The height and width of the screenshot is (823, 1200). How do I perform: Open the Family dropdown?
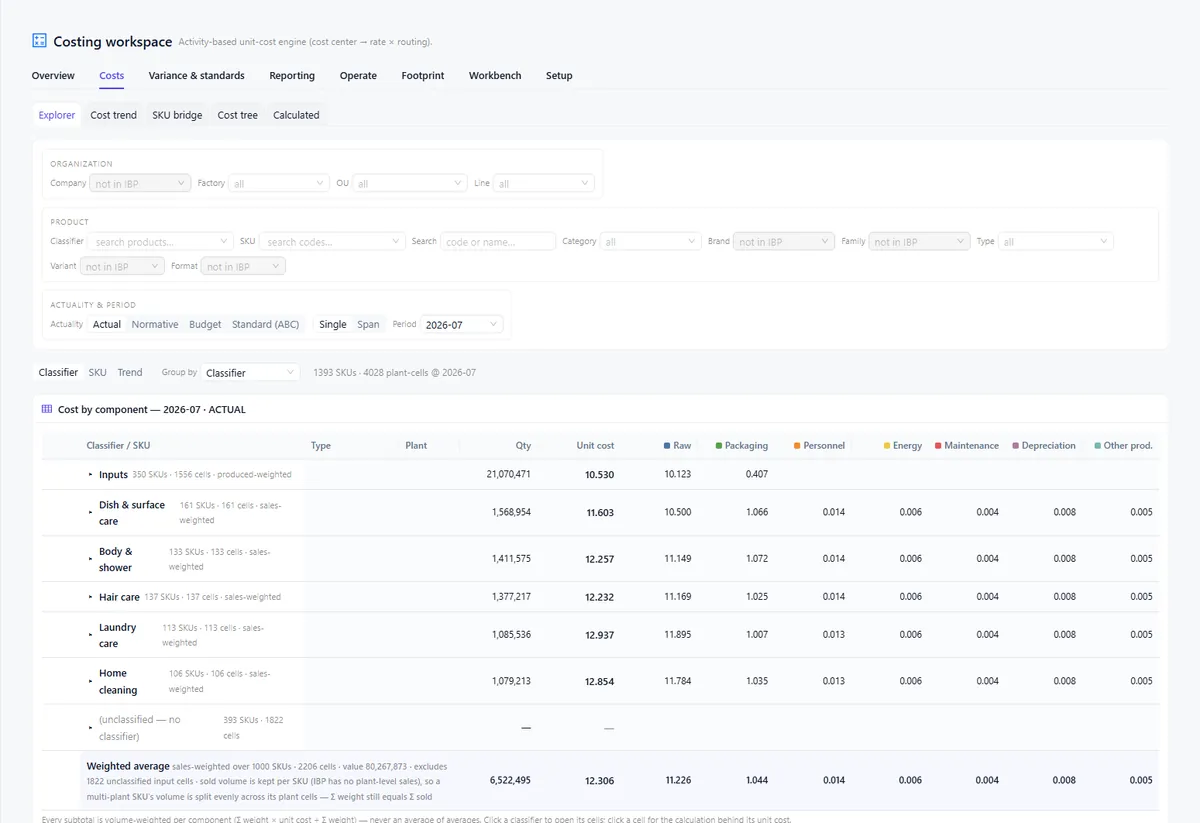pos(919,242)
